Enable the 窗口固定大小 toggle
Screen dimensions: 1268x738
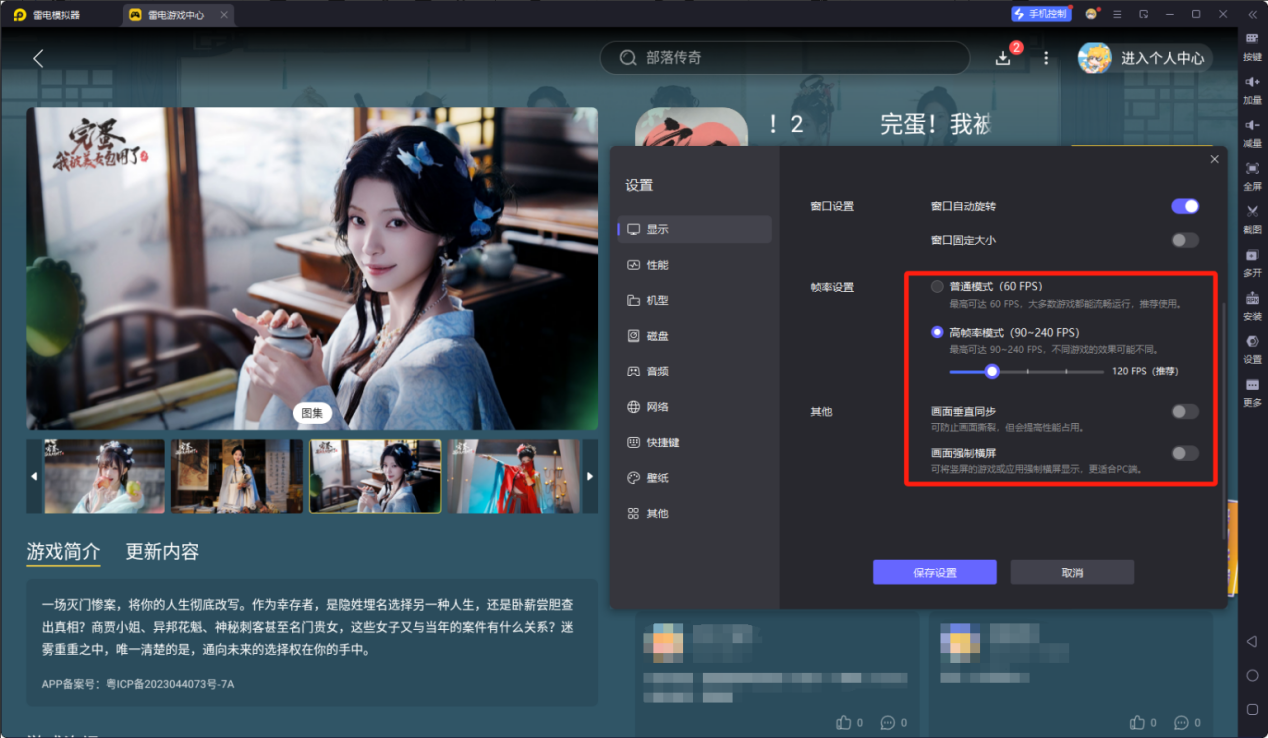tap(1184, 240)
